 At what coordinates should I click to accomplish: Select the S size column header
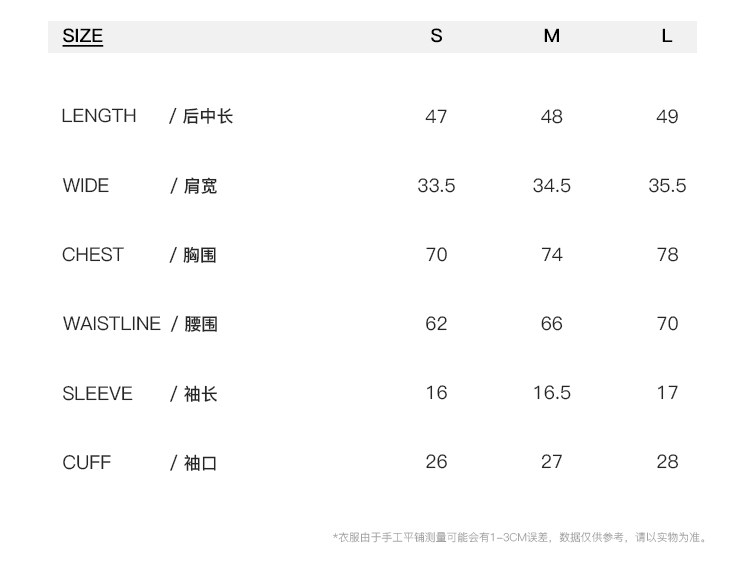tap(436, 36)
